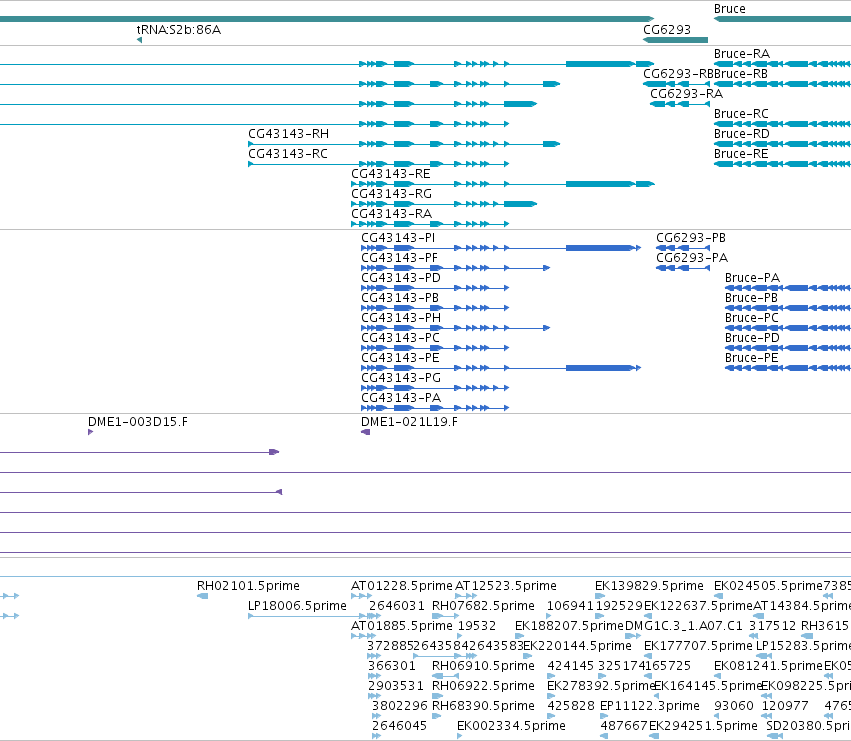Select the purple arrow under DME1-003D15.F
851x741 pixels.
tap(91, 432)
